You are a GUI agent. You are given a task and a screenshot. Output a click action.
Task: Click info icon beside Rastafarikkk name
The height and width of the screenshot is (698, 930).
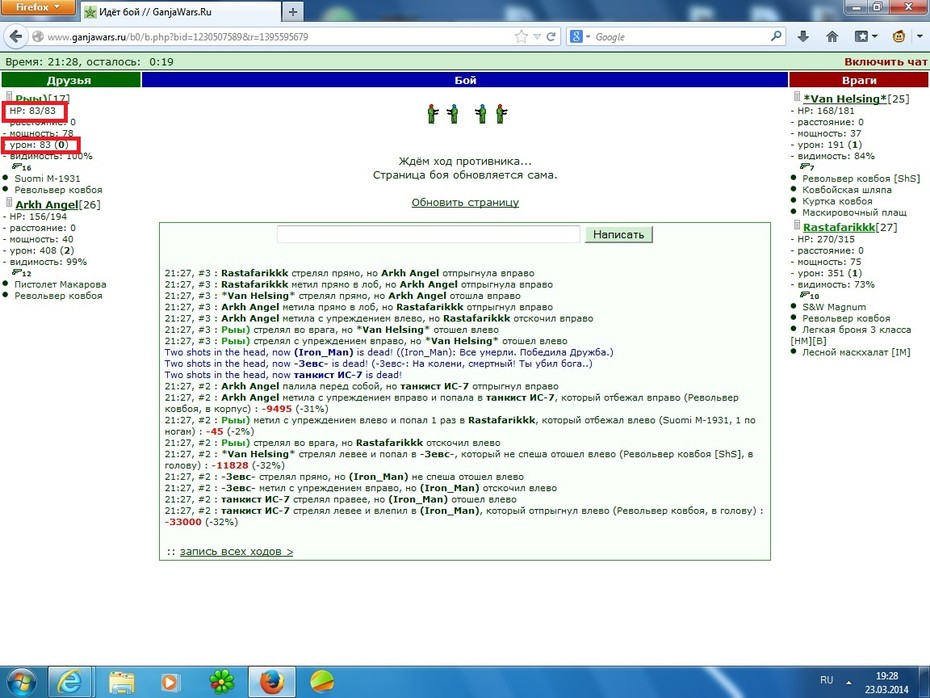coord(797,225)
